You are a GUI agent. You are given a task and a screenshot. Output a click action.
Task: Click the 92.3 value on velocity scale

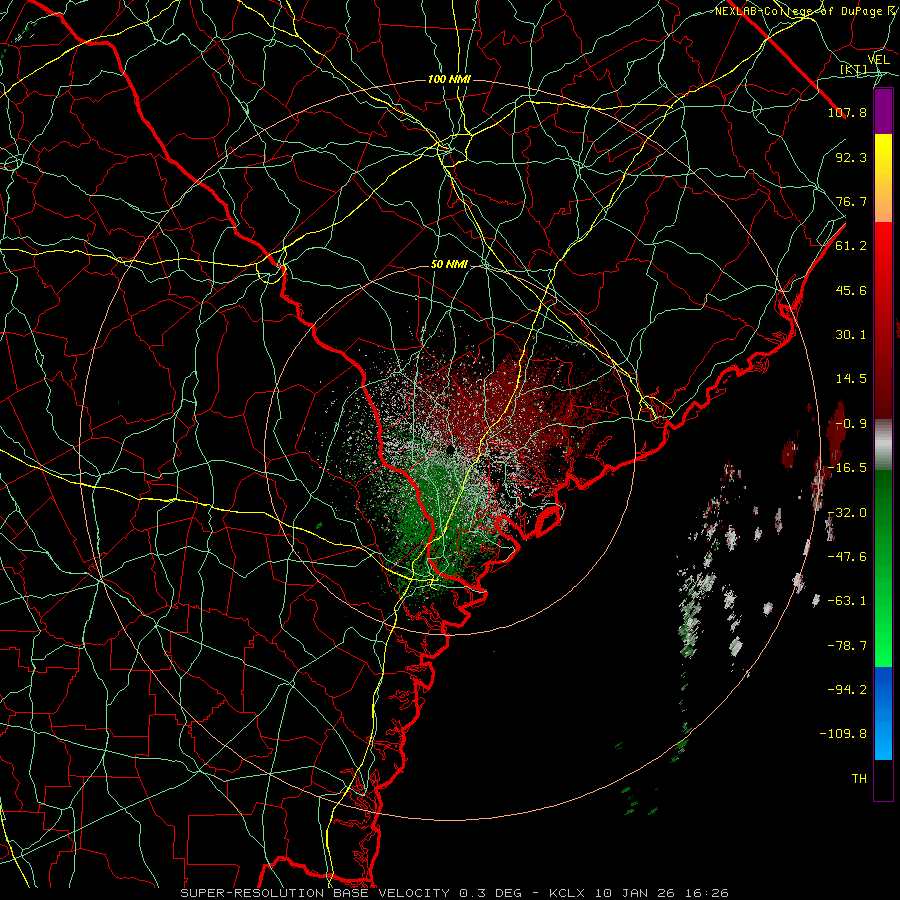pos(851,157)
